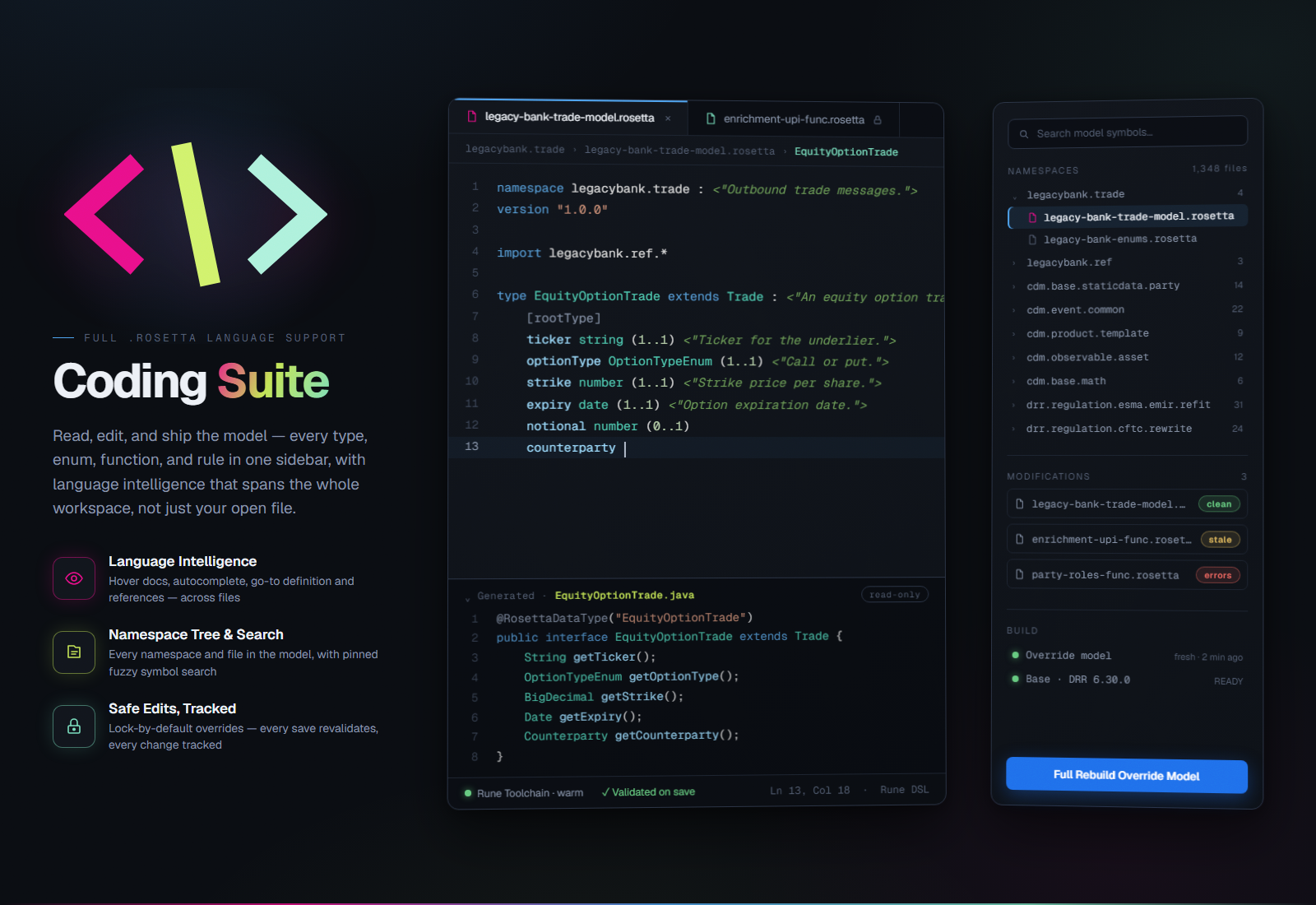Switch to the legacy-bank-trade-model.rosetta editor tab
Screen dimensions: 1316x905
[x=569, y=118]
